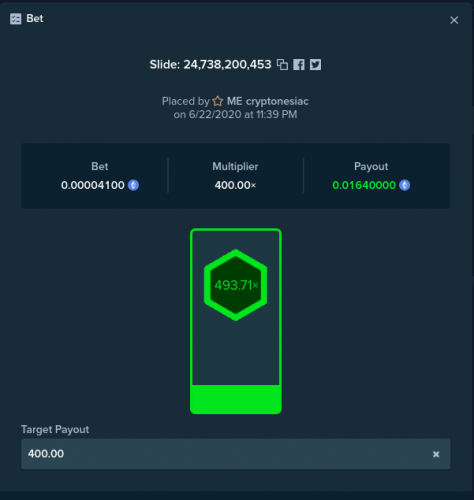
Task: Click the 6/22/2020 placement date text
Action: [215, 114]
